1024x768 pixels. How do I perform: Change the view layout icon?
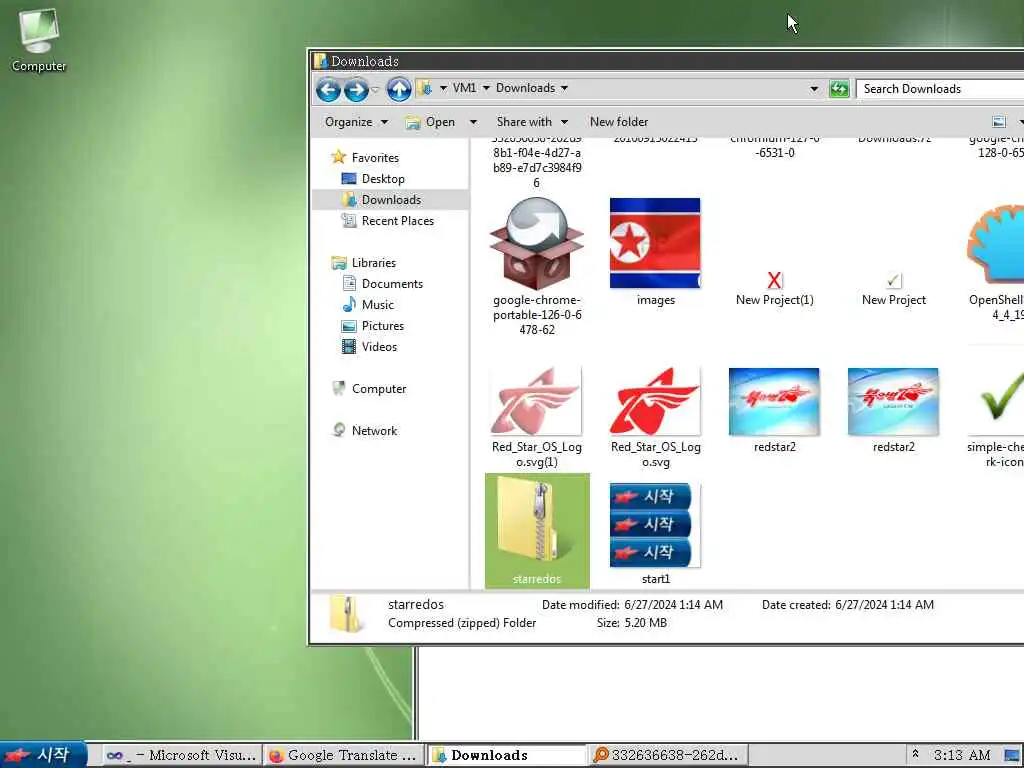pyautogui.click(x=999, y=122)
